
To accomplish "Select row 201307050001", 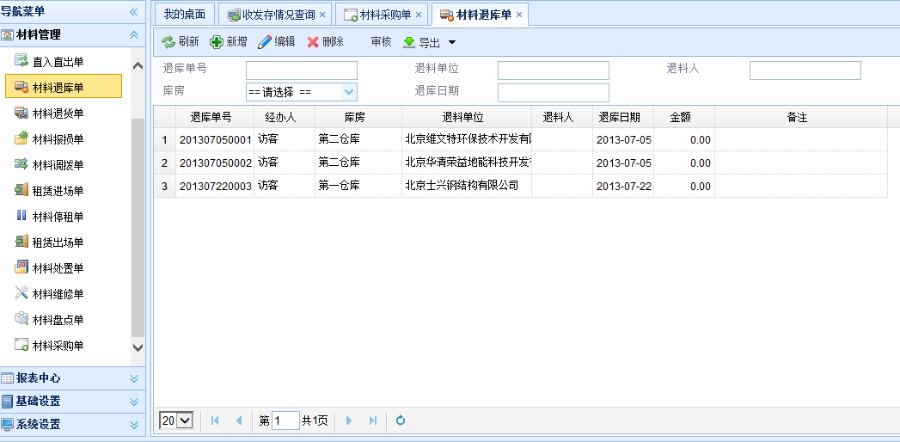I will point(521,139).
